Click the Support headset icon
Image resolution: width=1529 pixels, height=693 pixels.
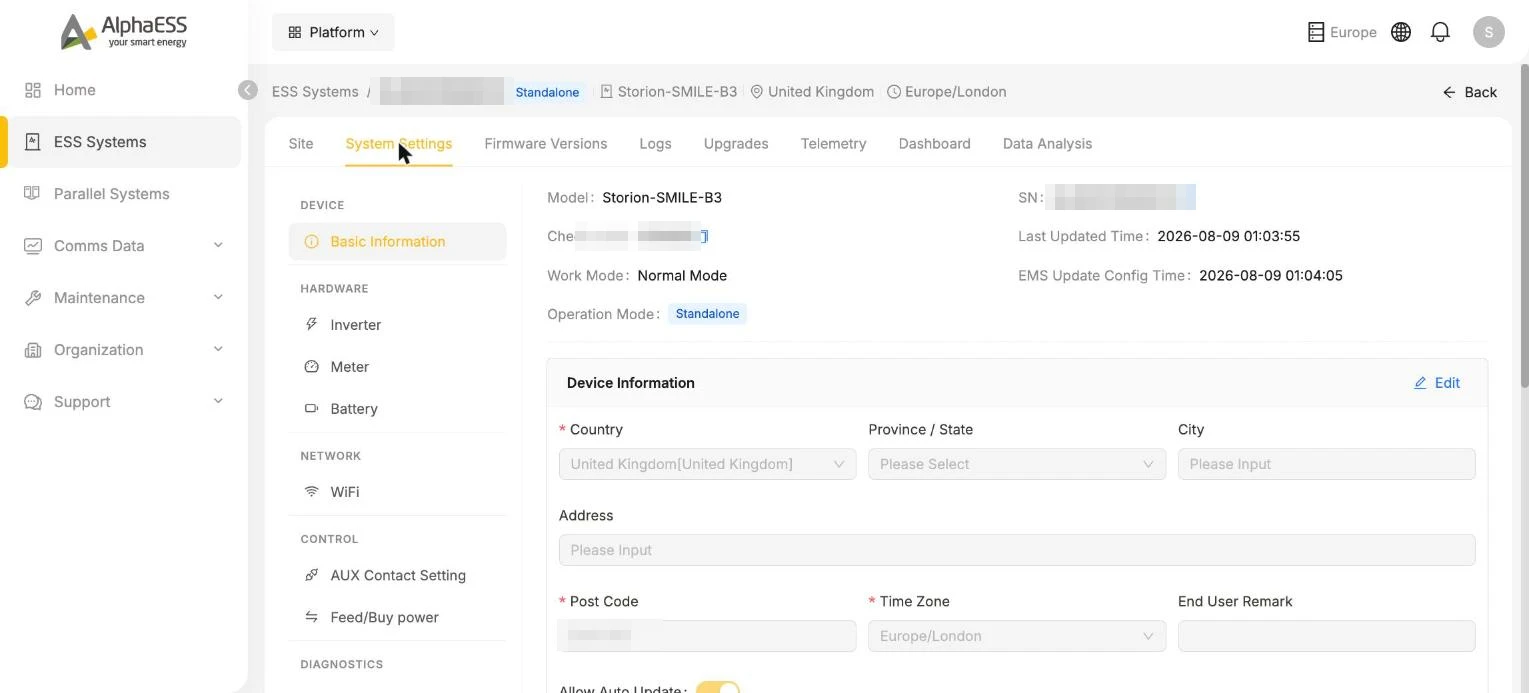pyautogui.click(x=33, y=402)
